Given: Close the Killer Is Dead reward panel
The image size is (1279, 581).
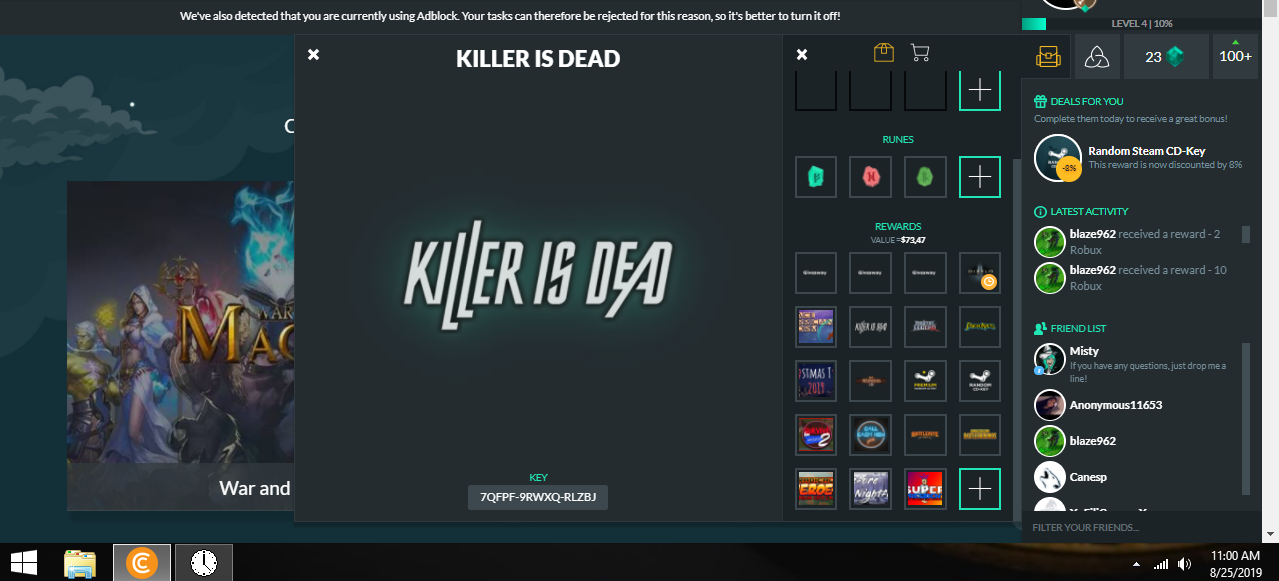Looking at the screenshot, I should (x=313, y=54).
